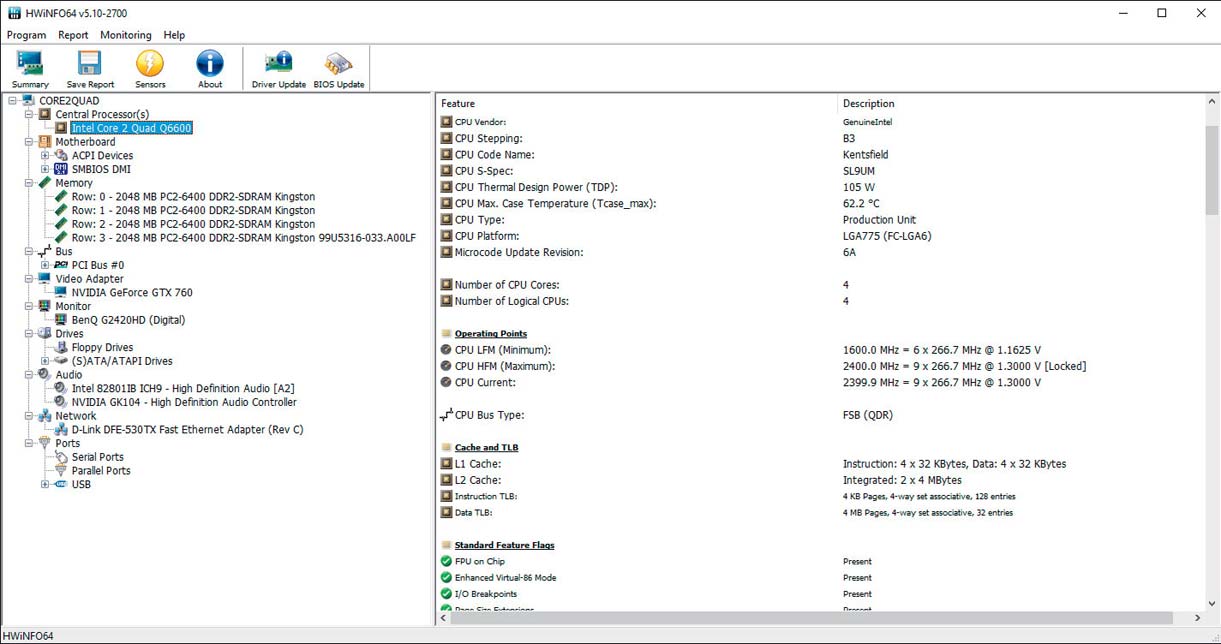Image resolution: width=1221 pixels, height=644 pixels.
Task: Click the Standard Feature Flags heading
Action: [504, 545]
